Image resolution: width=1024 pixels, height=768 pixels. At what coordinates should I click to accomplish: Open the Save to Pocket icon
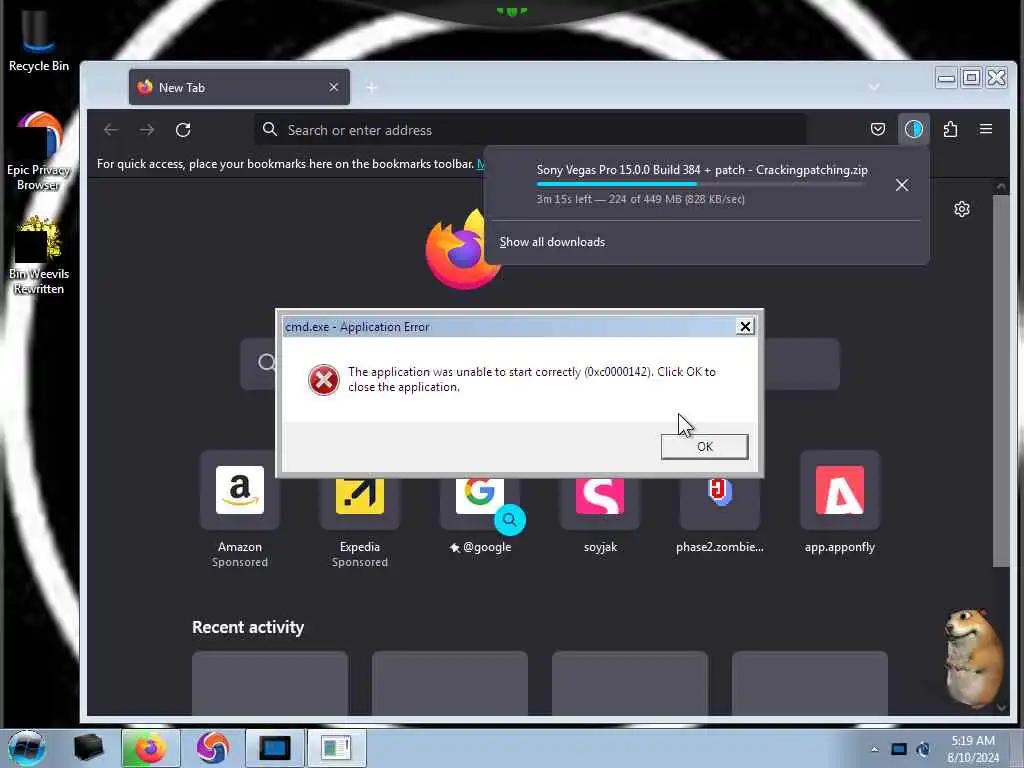878,129
